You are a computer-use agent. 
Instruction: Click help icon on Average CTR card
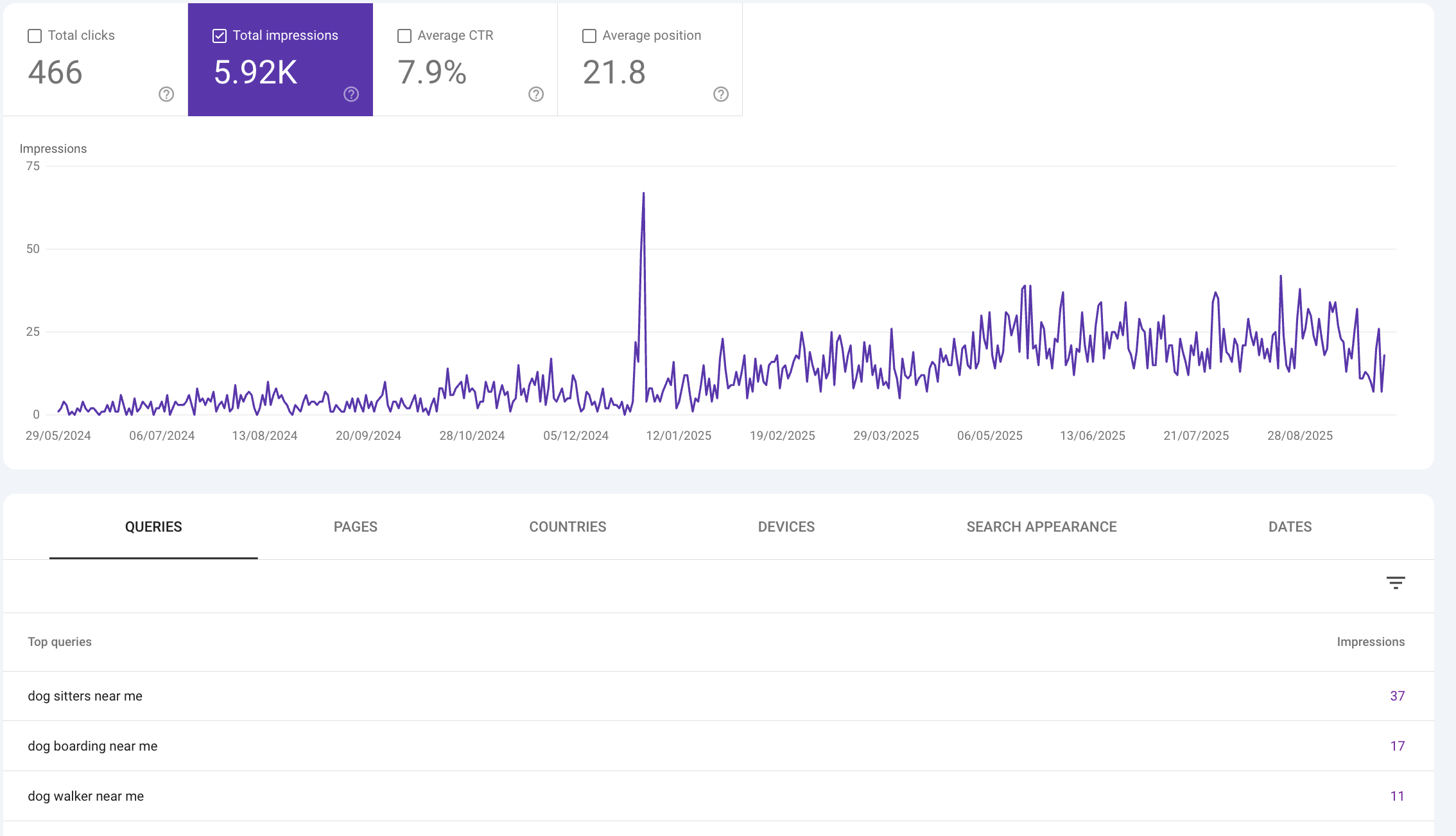(536, 94)
